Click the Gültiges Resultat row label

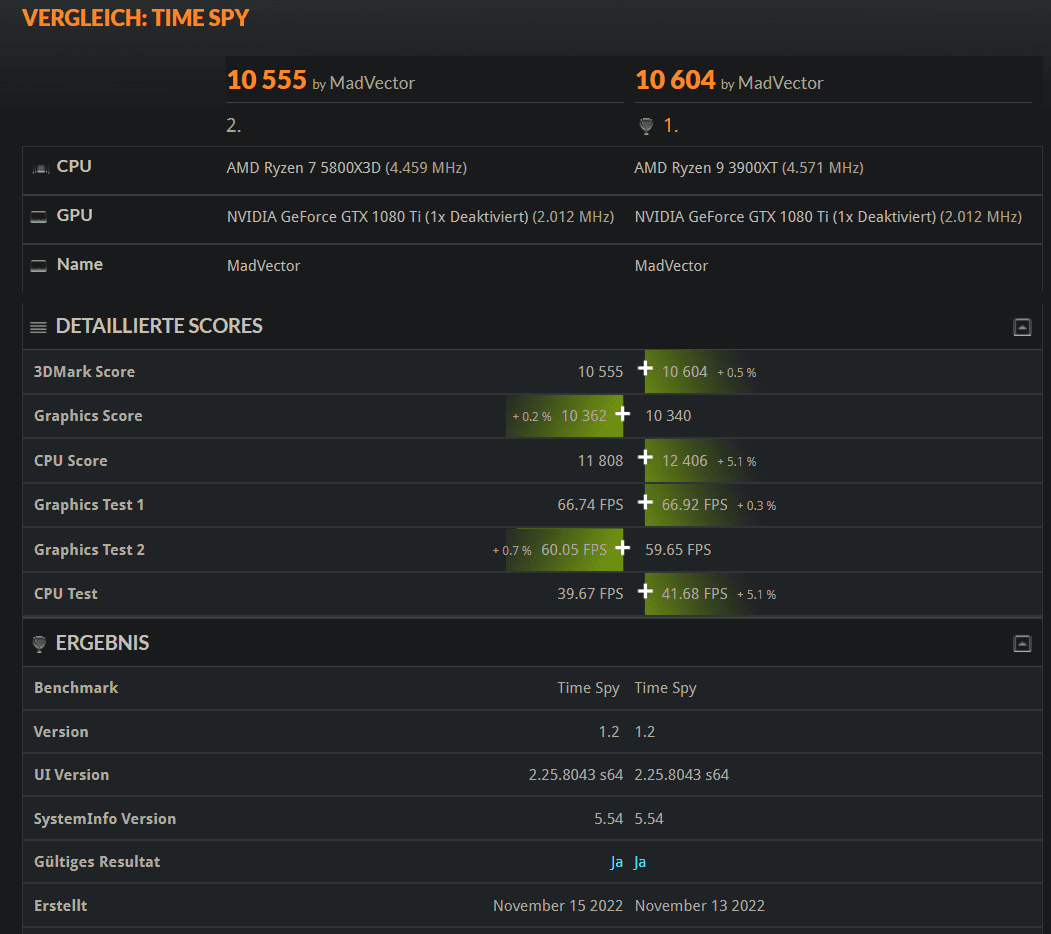[97, 862]
